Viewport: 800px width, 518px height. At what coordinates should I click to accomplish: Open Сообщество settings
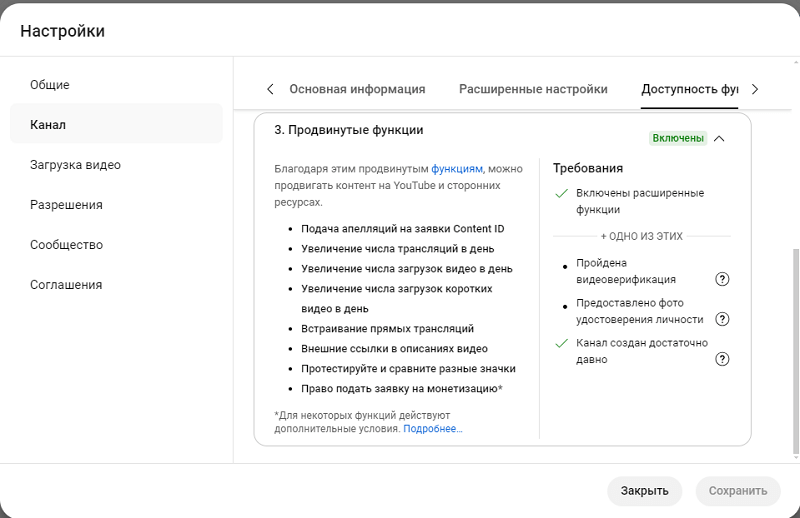(116, 244)
